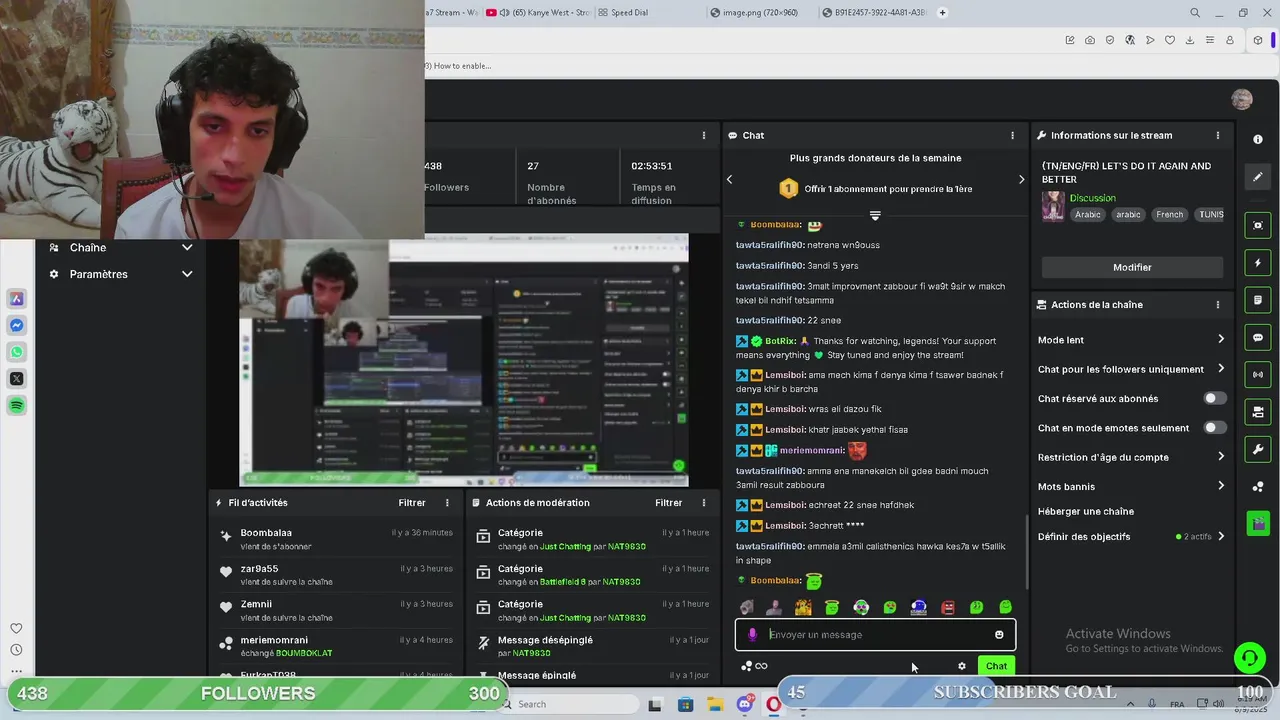Image resolution: width=1280 pixels, height=720 pixels.
Task: Click the green clip icon in right toolbar
Action: [x=1258, y=522]
